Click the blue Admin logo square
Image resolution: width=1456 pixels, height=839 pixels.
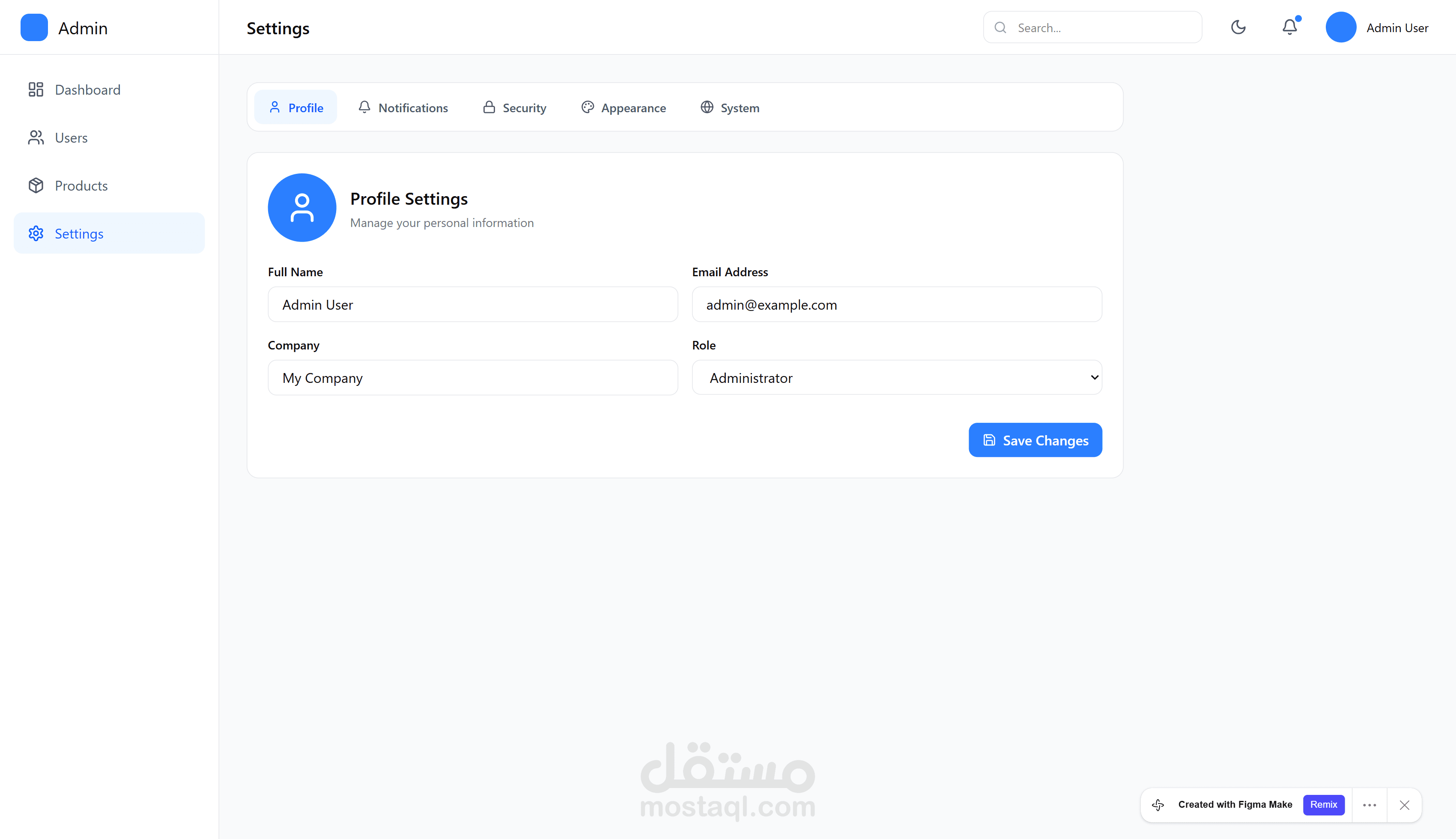34,28
